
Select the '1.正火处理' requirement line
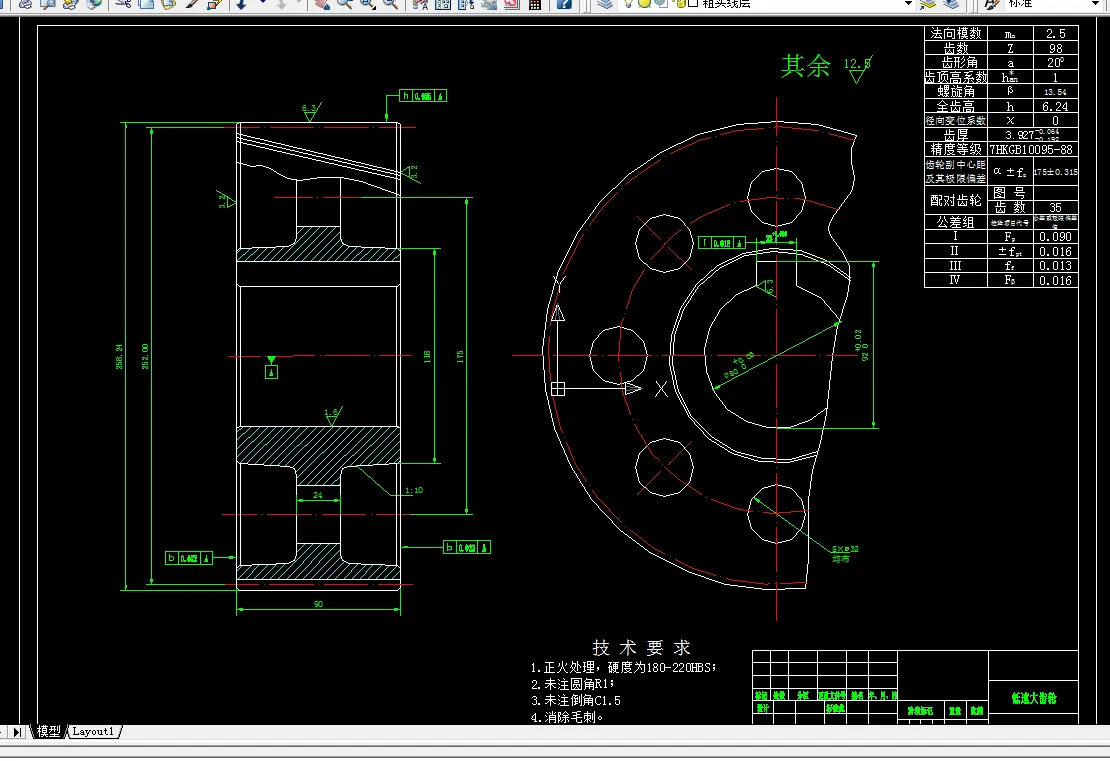pos(623,668)
